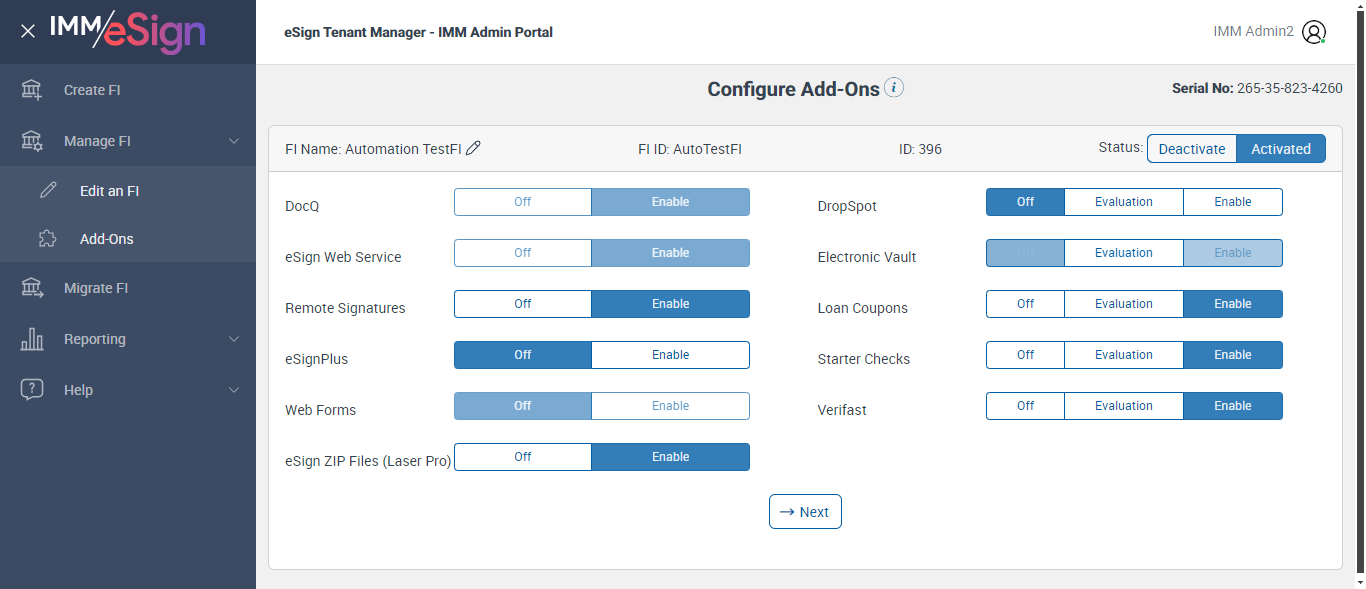Click the Deactivate status button
This screenshot has width=1366, height=589.
click(x=1191, y=149)
